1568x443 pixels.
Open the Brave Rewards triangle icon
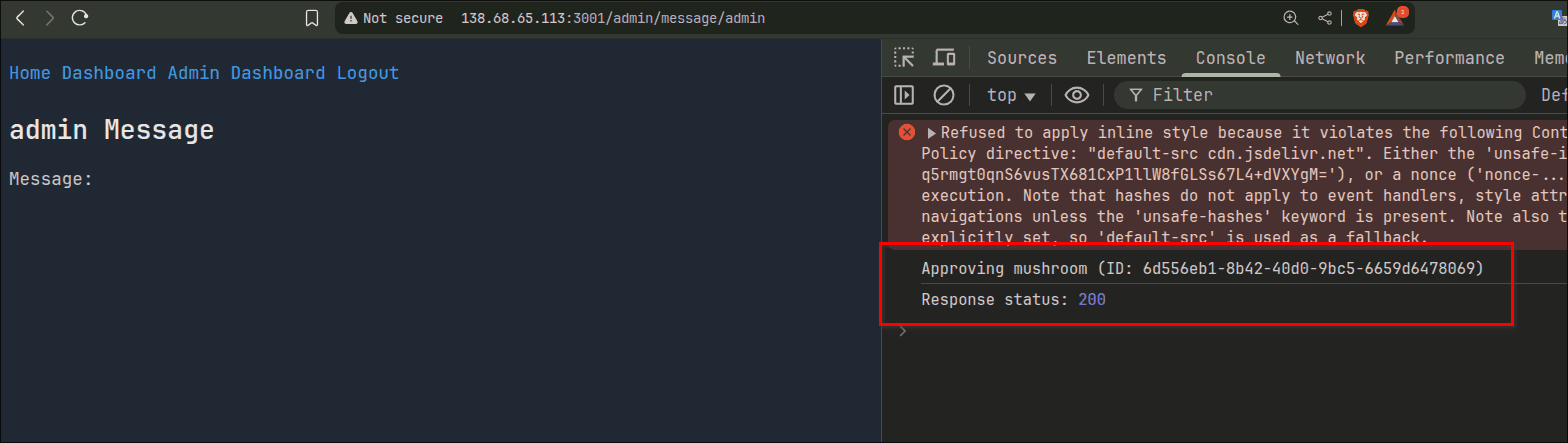click(1396, 18)
